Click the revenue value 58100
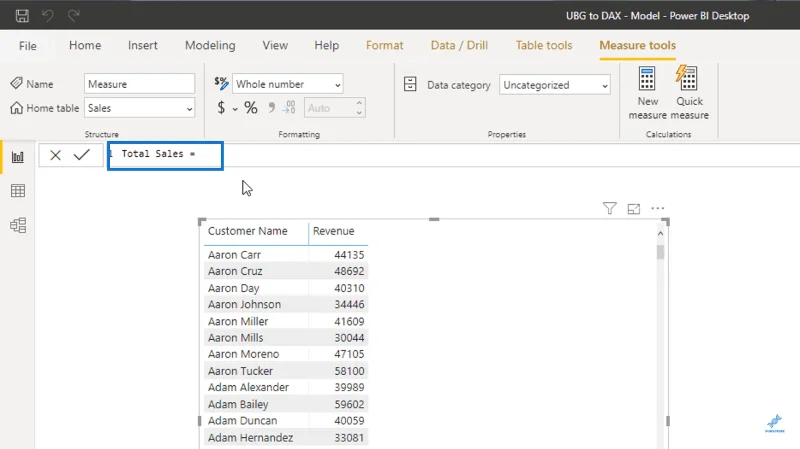This screenshot has width=800, height=449. 349,371
